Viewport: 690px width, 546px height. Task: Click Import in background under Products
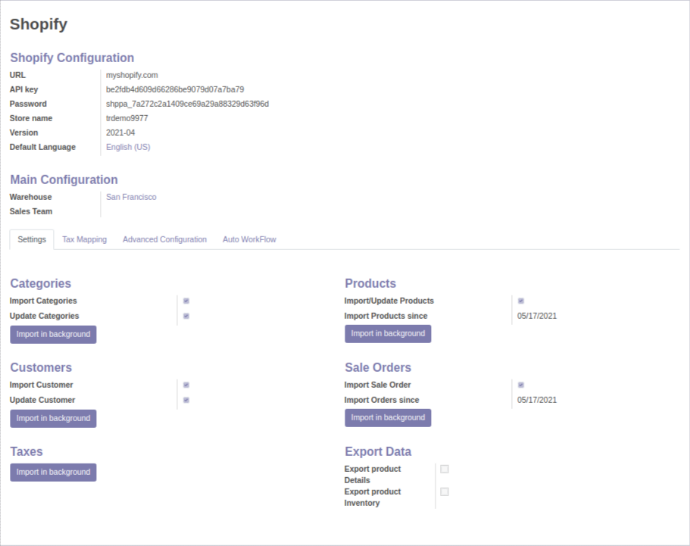click(388, 333)
